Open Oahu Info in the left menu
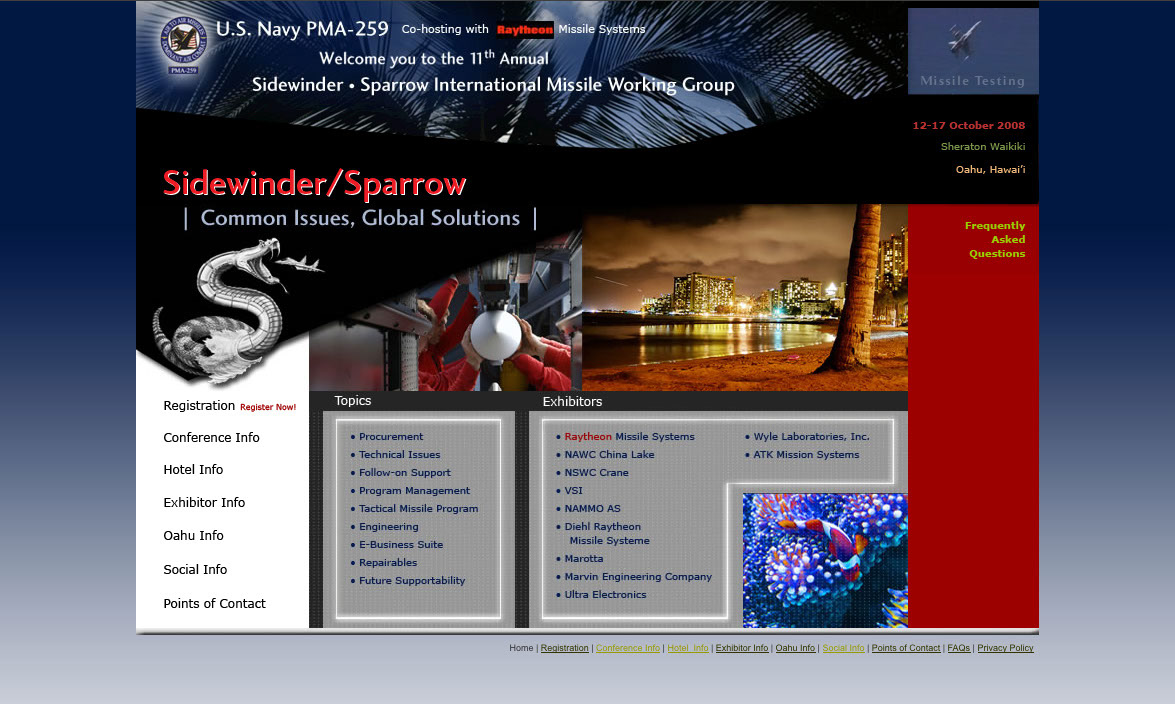This screenshot has height=704, width=1175. pos(193,536)
